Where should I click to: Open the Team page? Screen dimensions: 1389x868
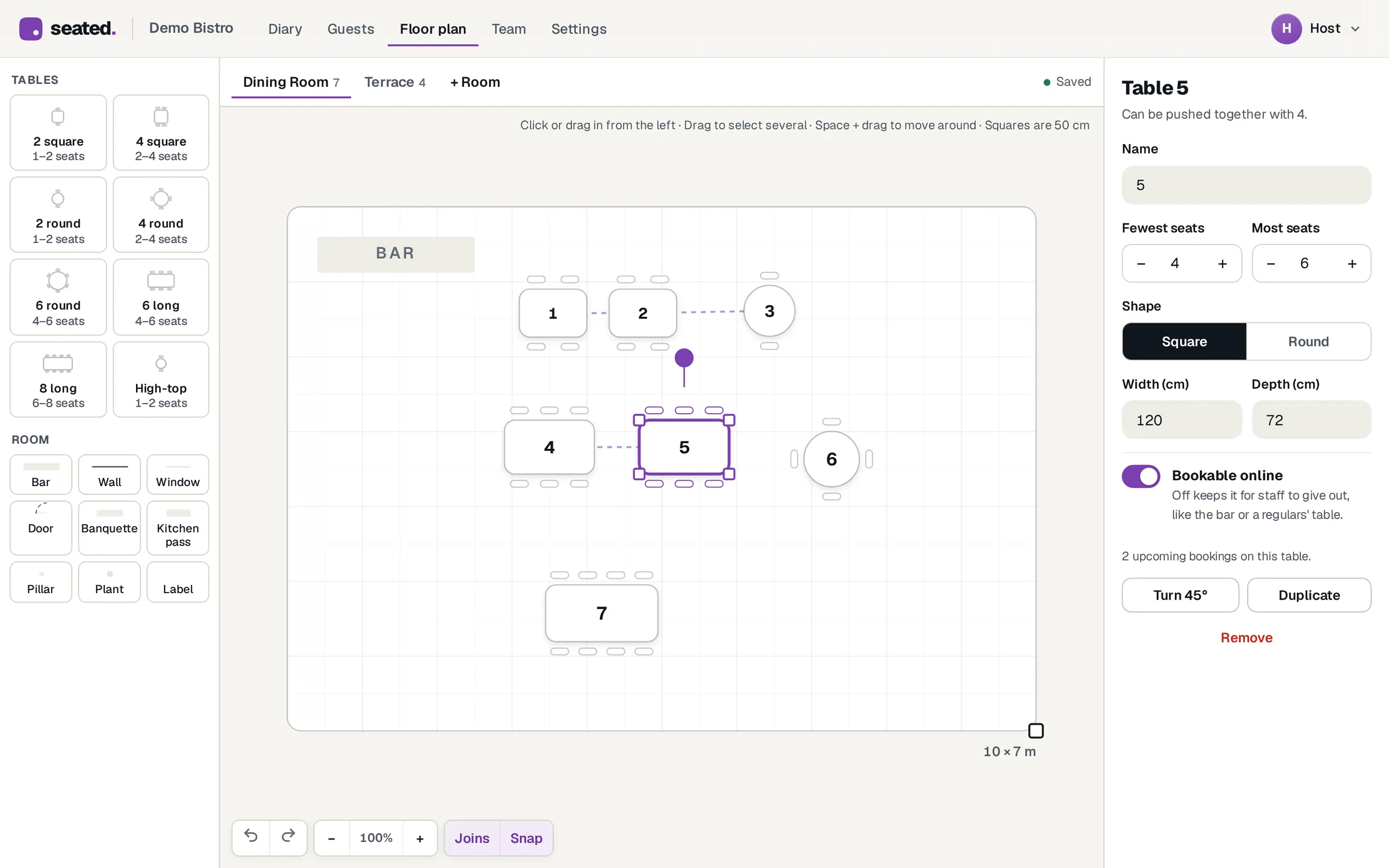click(x=509, y=29)
